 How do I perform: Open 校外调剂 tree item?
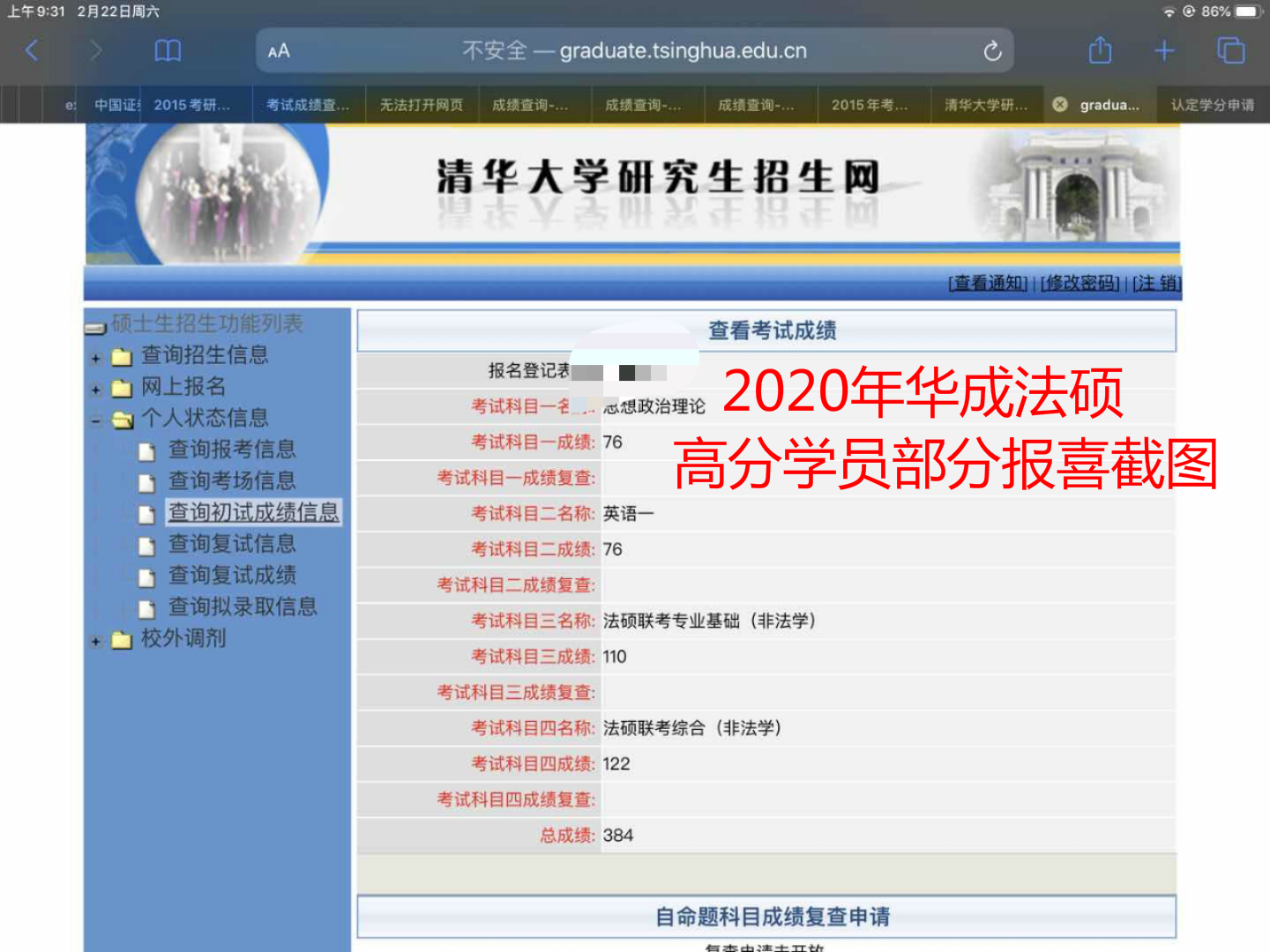coord(183,638)
